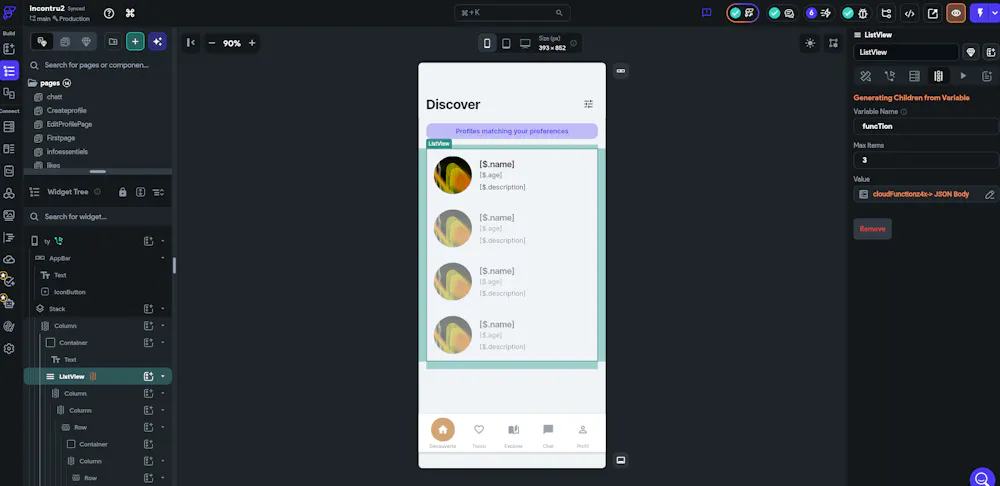The height and width of the screenshot is (486, 1000).
Task: Click the Variable Name field funcTion
Action: point(926,126)
